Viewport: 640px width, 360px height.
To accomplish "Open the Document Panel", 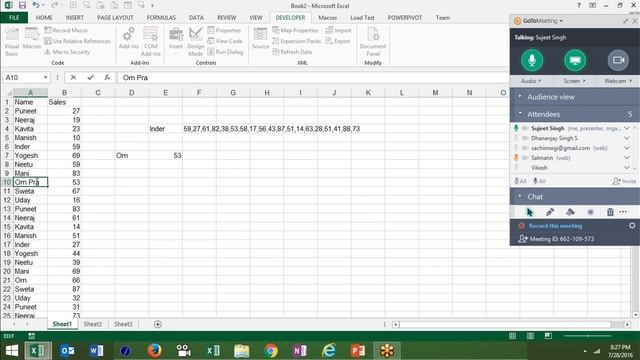I will (x=373, y=42).
